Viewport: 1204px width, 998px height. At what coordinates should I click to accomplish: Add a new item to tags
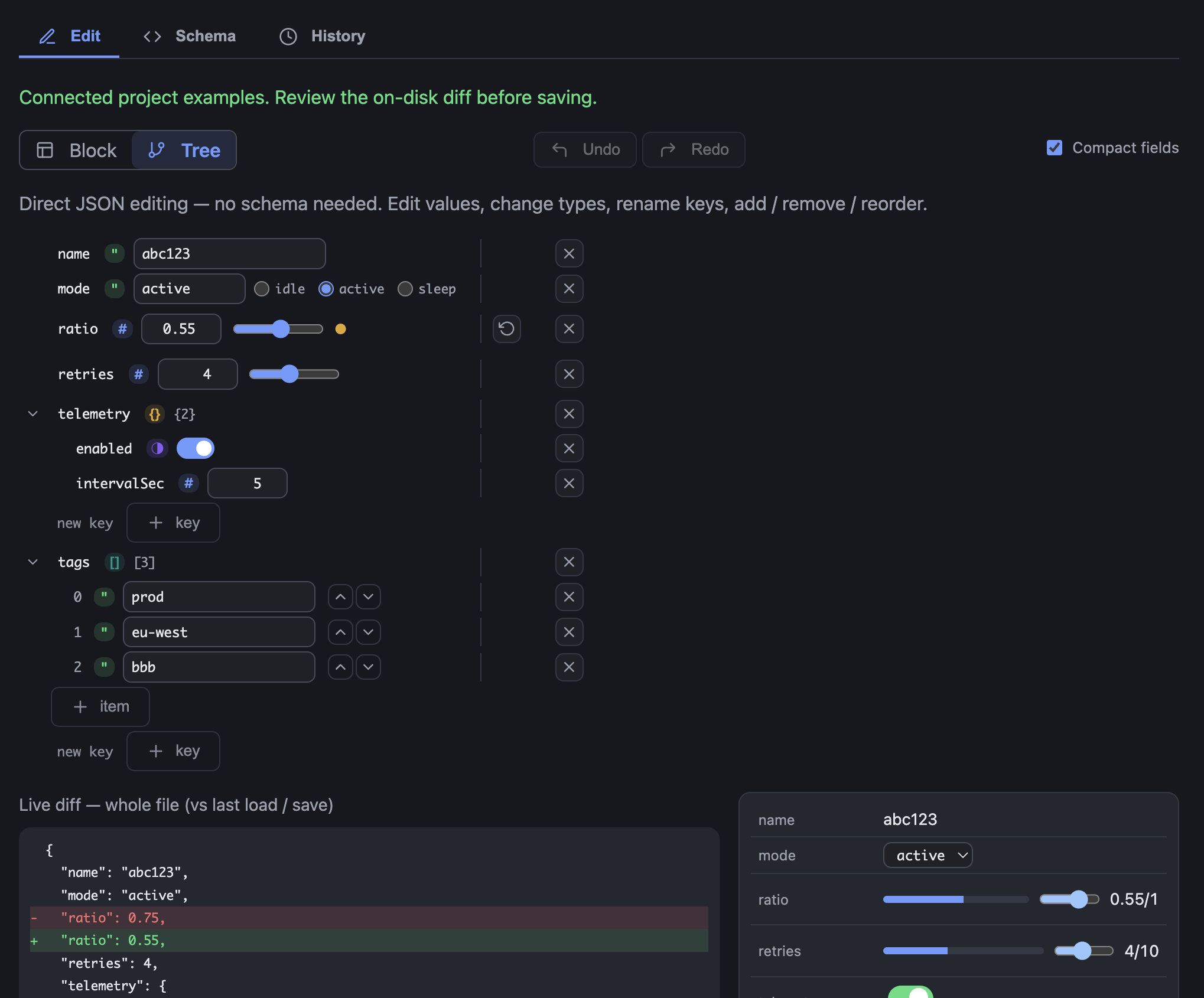(100, 707)
